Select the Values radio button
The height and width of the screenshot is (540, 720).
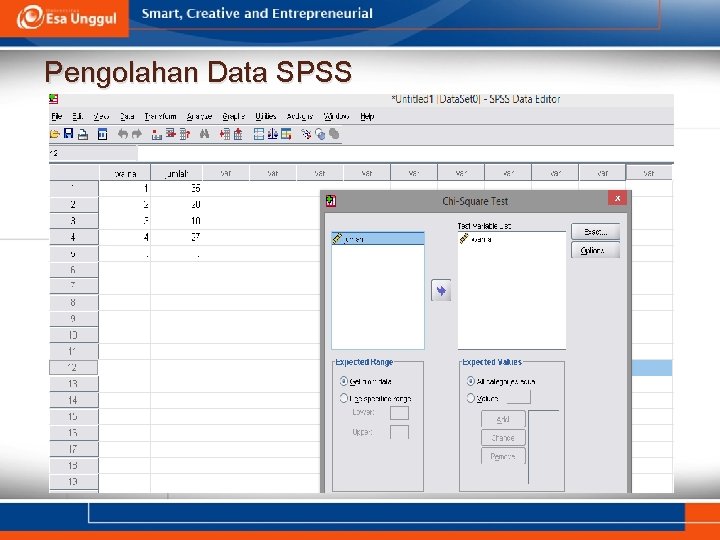[x=470, y=398]
